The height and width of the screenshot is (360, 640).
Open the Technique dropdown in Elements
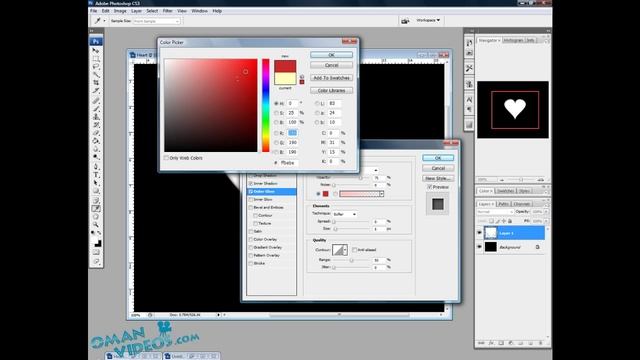pyautogui.click(x=345, y=214)
